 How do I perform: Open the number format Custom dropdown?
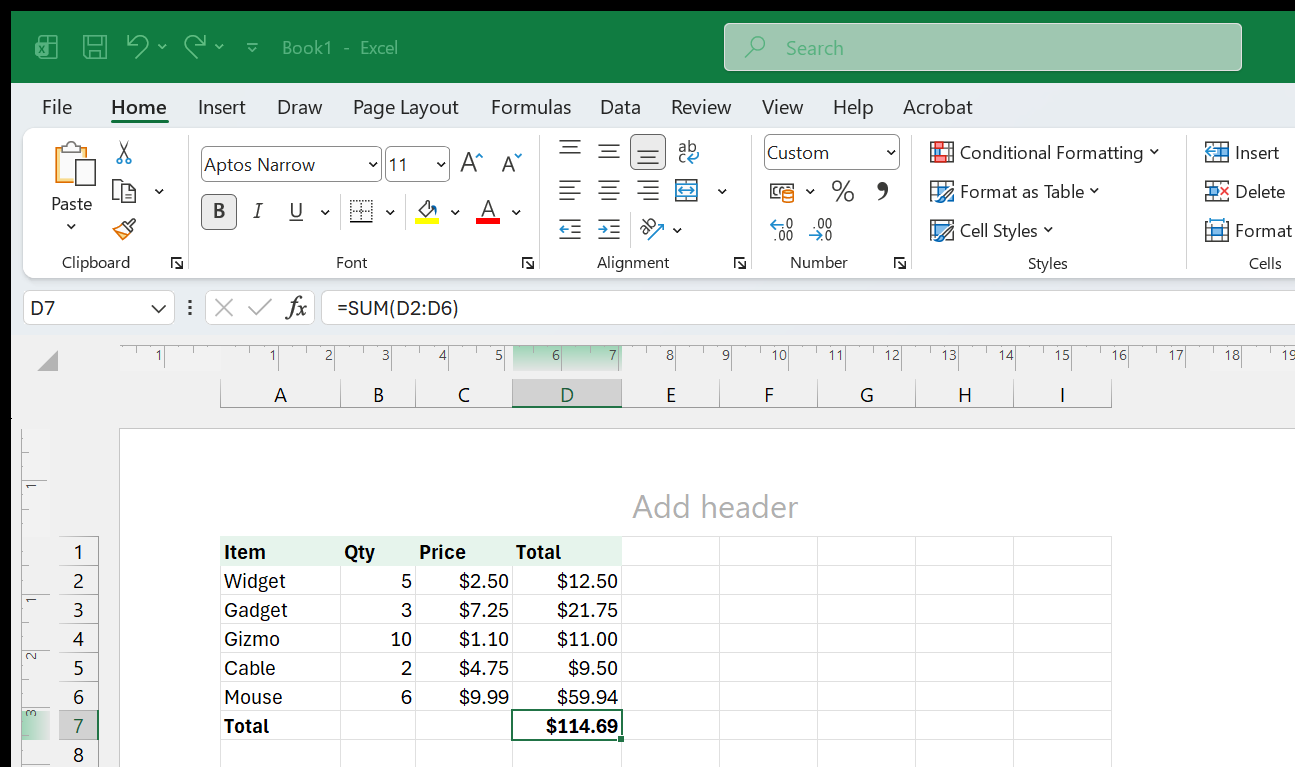891,153
